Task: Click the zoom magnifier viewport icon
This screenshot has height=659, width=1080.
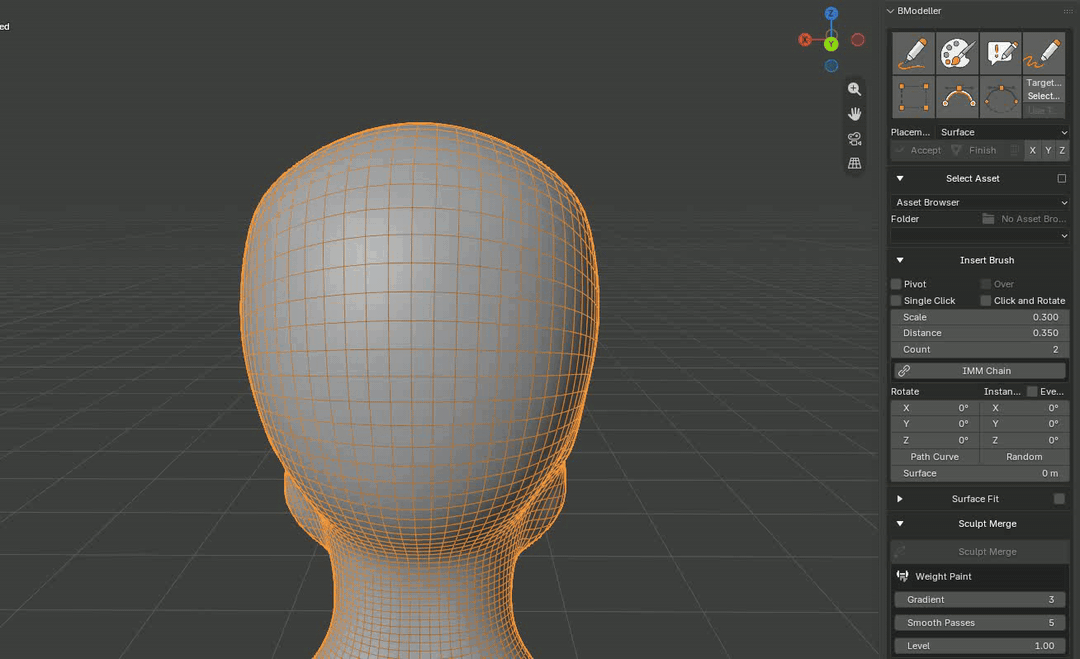Action: click(854, 89)
